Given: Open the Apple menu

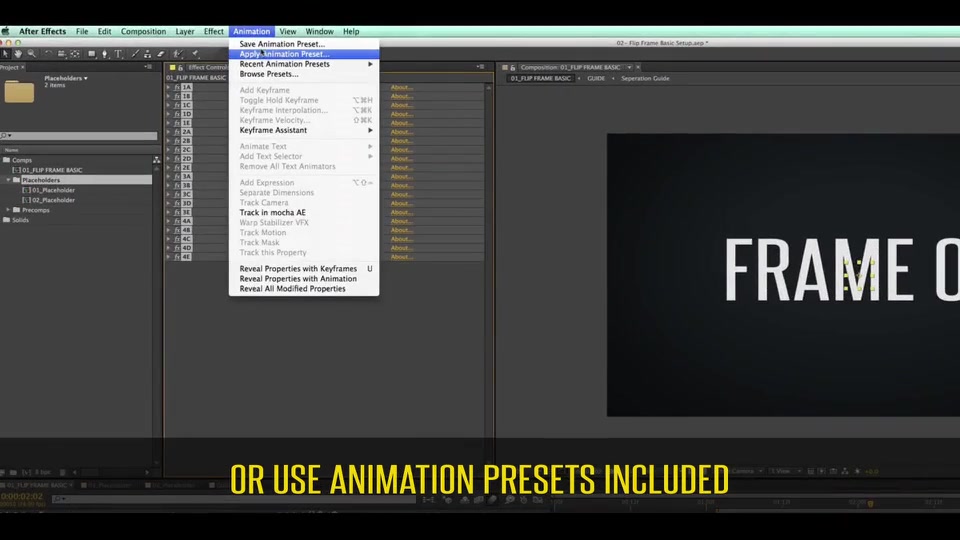Looking at the screenshot, I should (6, 31).
